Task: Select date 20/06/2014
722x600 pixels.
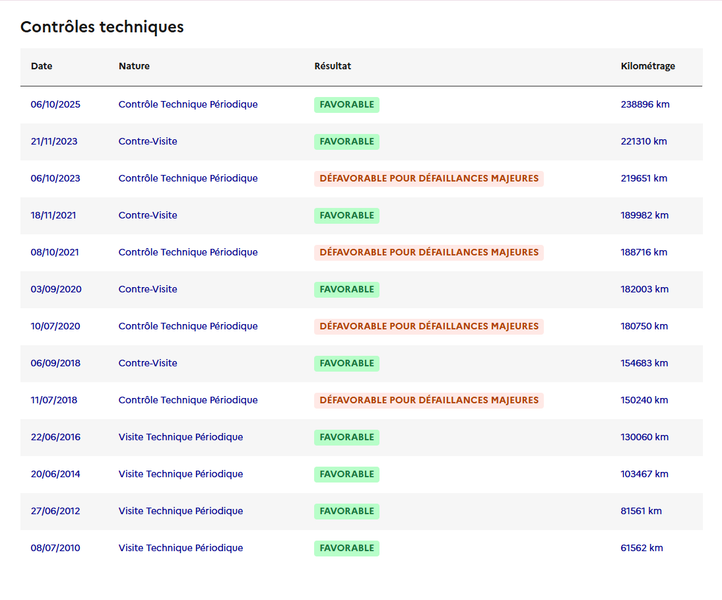Action: click(55, 474)
